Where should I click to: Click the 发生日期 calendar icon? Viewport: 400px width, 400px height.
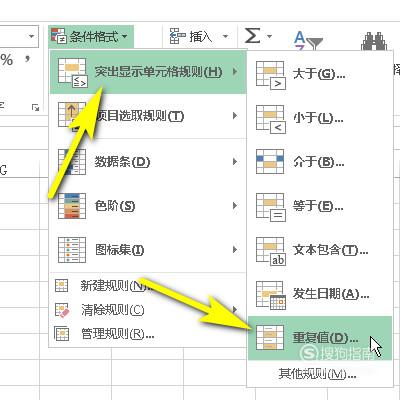tap(271, 295)
